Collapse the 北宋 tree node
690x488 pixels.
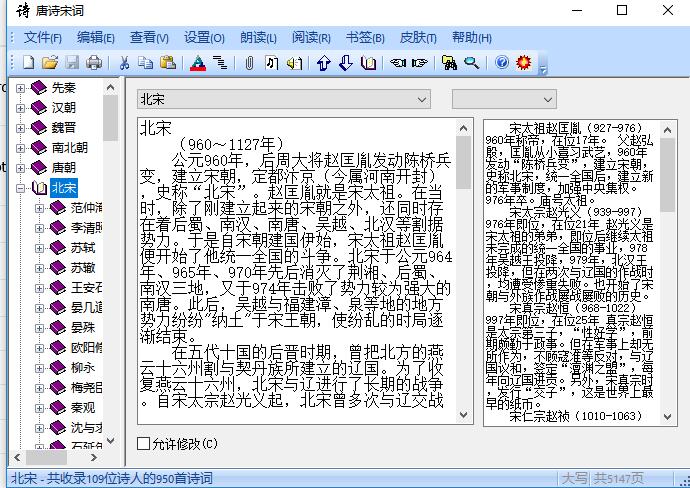coord(21,188)
